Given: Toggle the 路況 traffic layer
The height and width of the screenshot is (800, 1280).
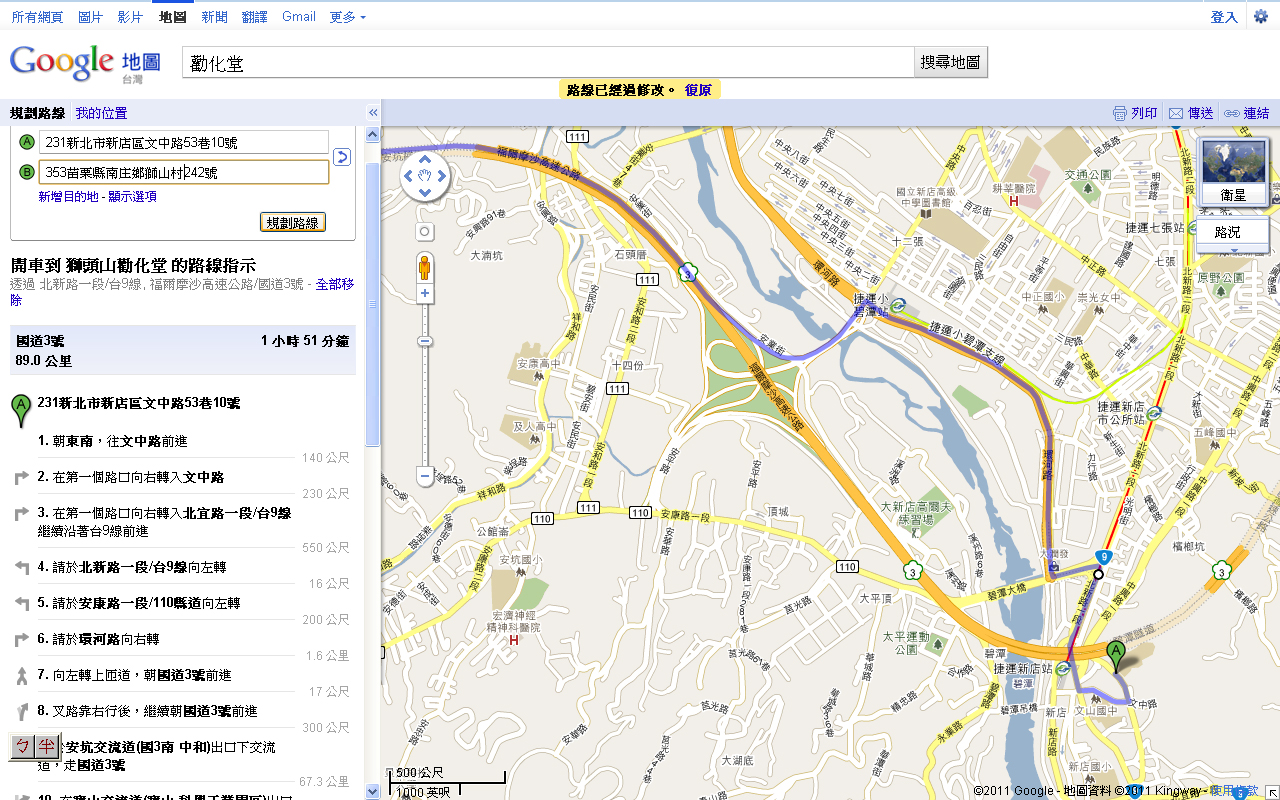Looking at the screenshot, I should point(1233,232).
